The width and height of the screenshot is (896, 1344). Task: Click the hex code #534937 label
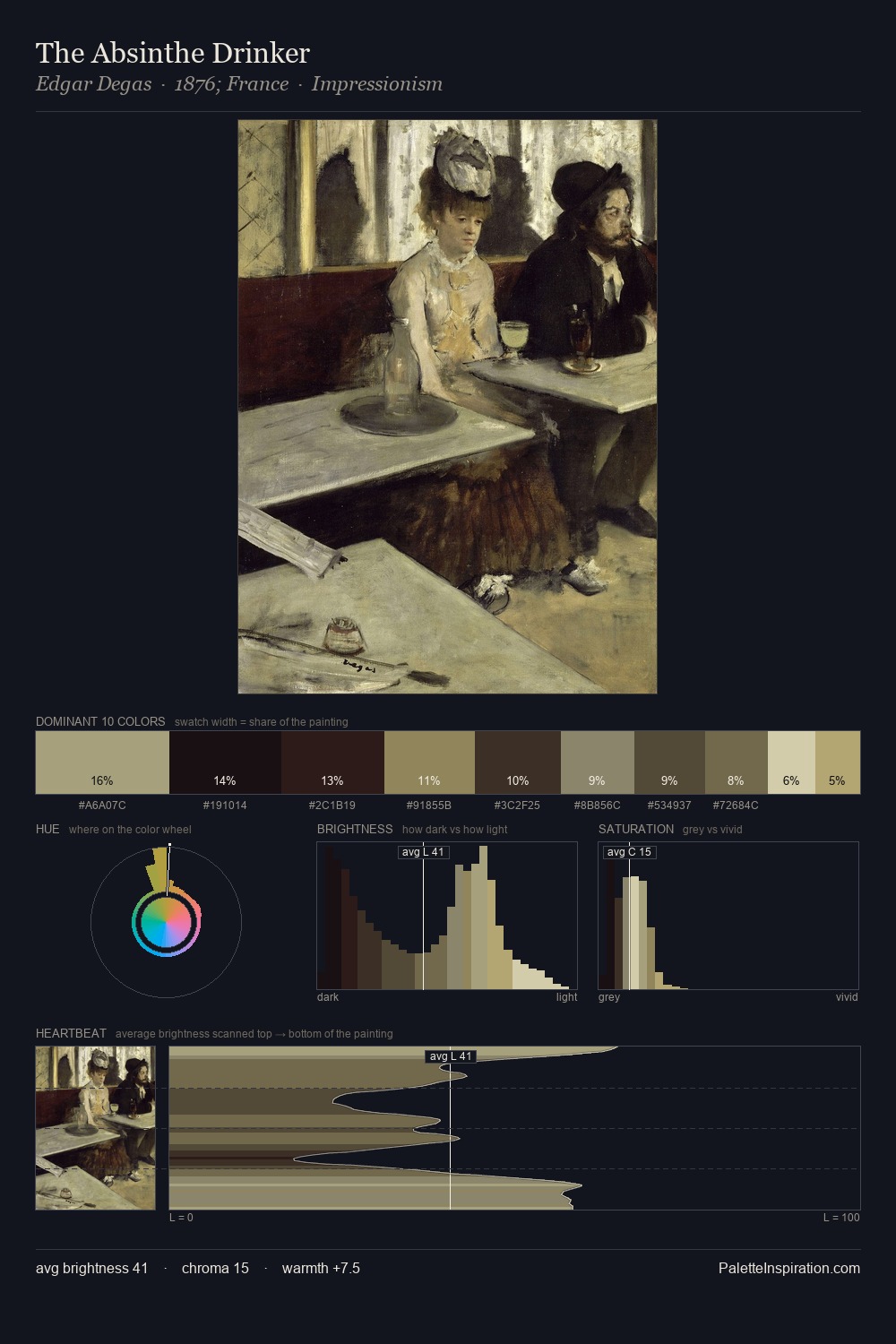[669, 805]
